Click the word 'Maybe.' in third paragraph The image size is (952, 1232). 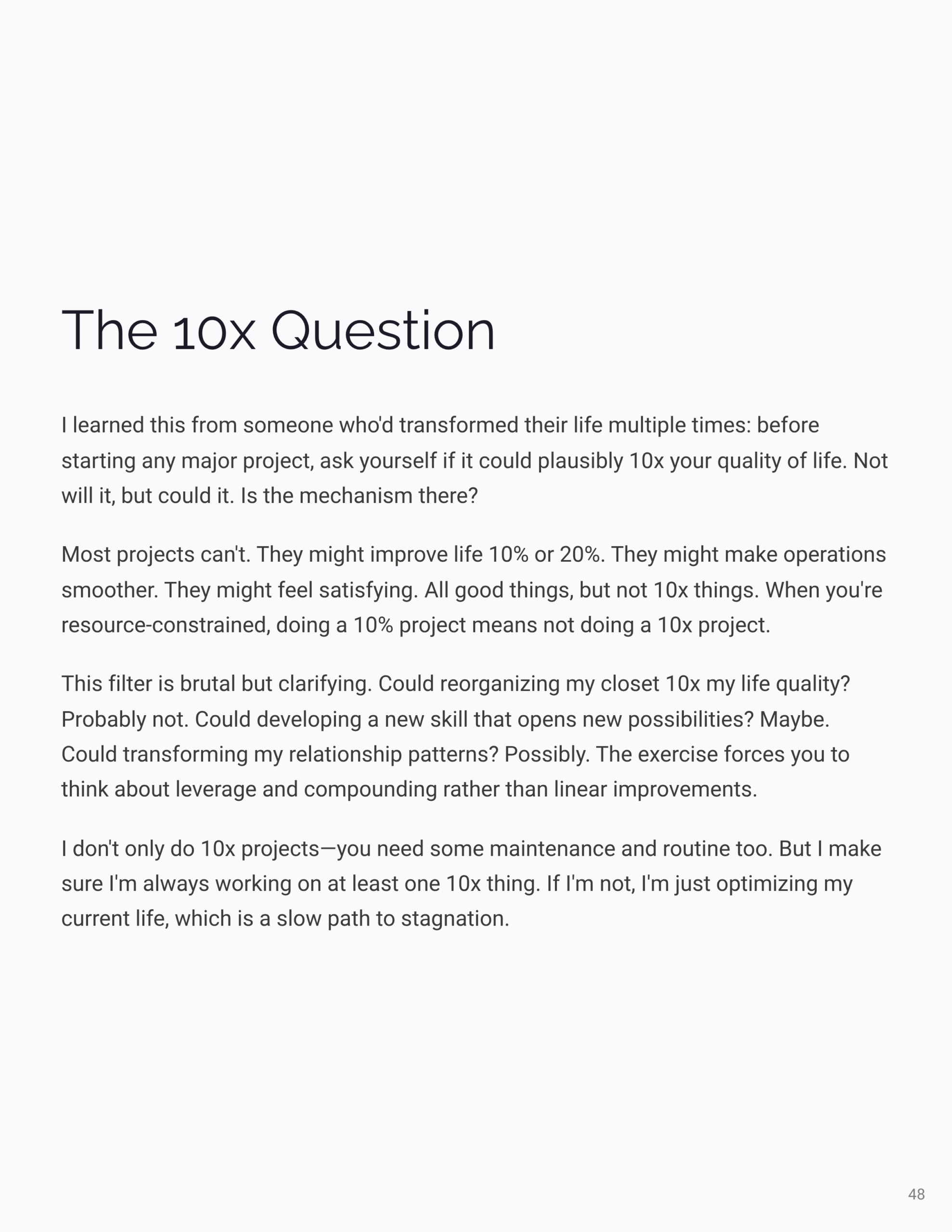794,719
